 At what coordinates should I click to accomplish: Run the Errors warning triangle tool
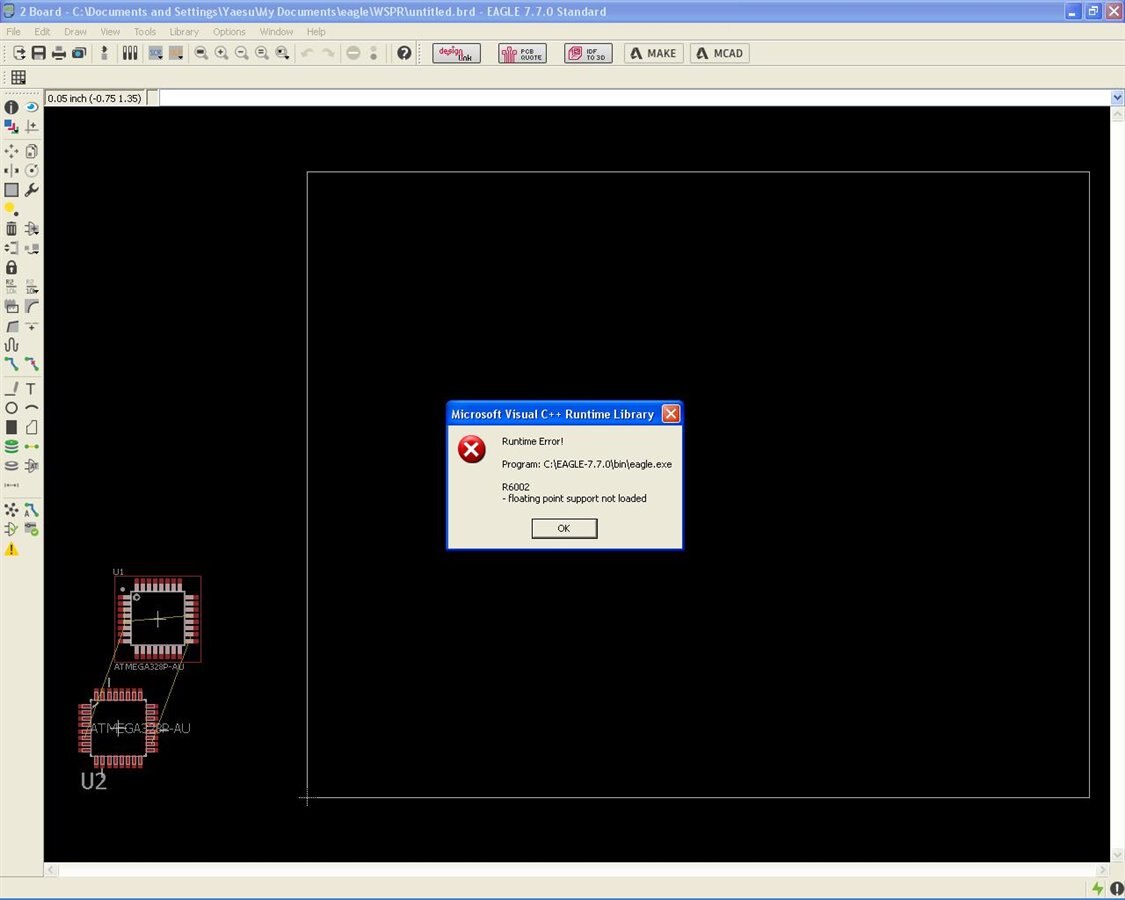(11, 549)
